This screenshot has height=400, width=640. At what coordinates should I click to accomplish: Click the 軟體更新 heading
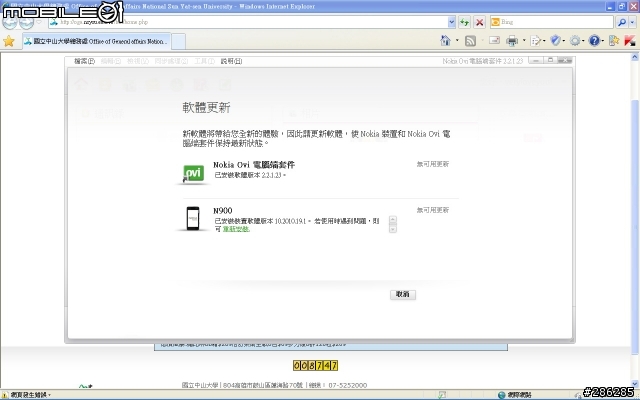click(207, 108)
